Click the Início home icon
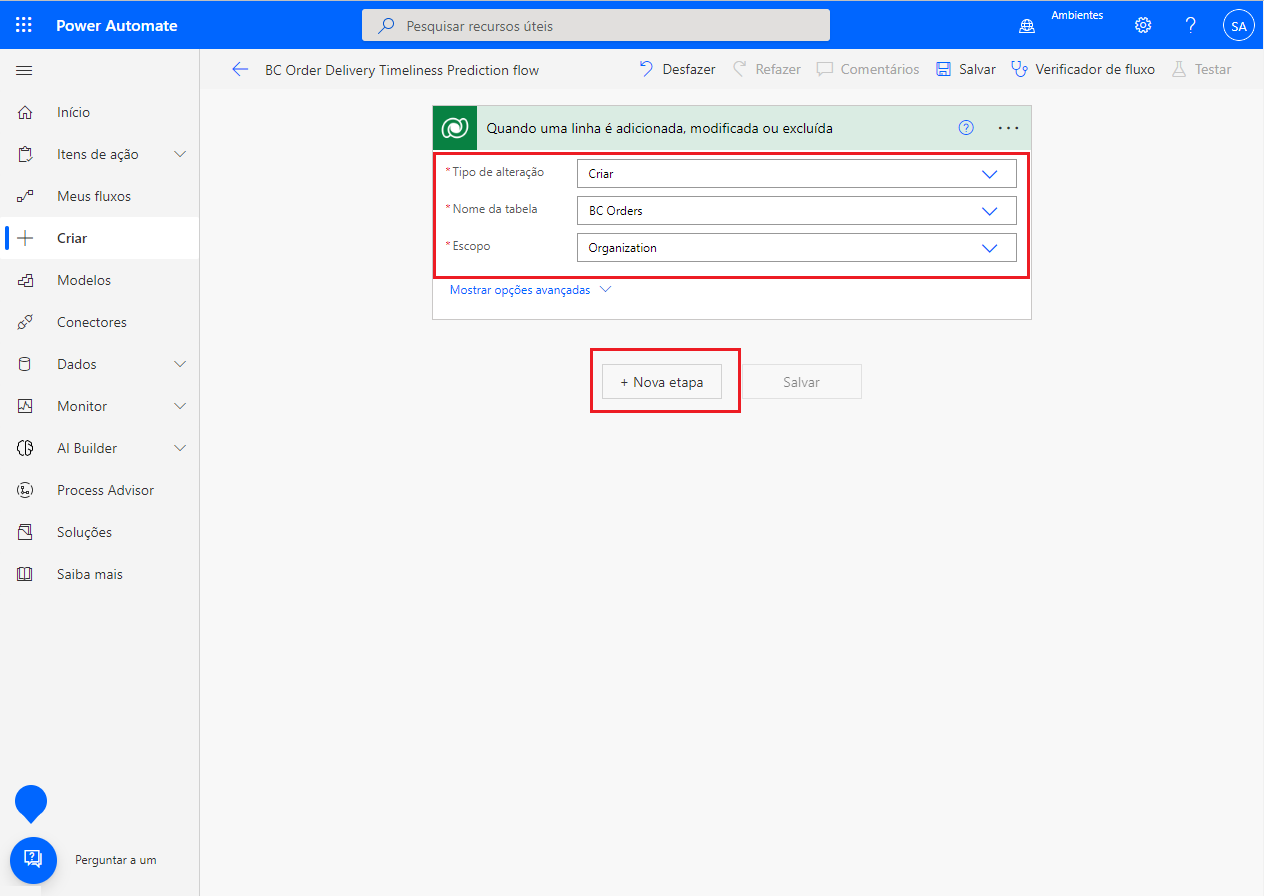The image size is (1264, 896). pyautogui.click(x=25, y=112)
